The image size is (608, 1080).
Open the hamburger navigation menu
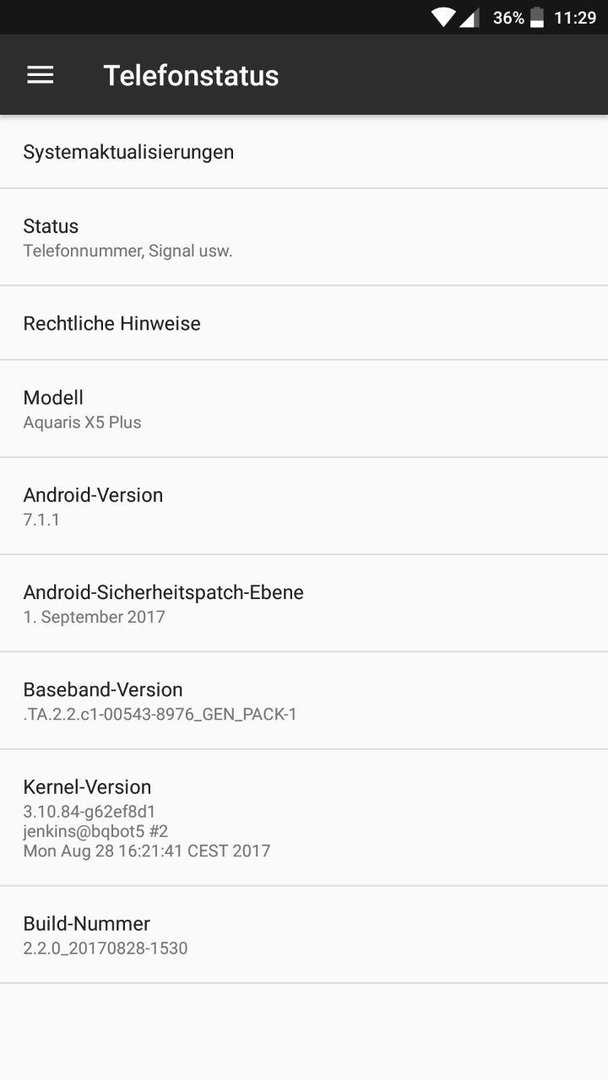[x=40, y=75]
